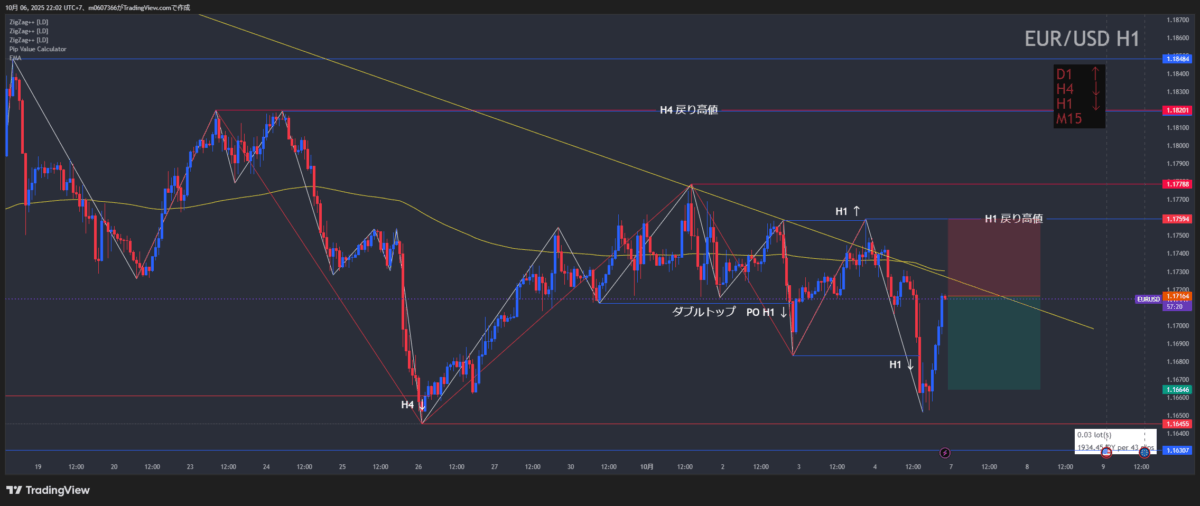Click the D1 H4 H1 M15 trend table
Image resolution: width=1200 pixels, height=506 pixels.
(x=1079, y=96)
